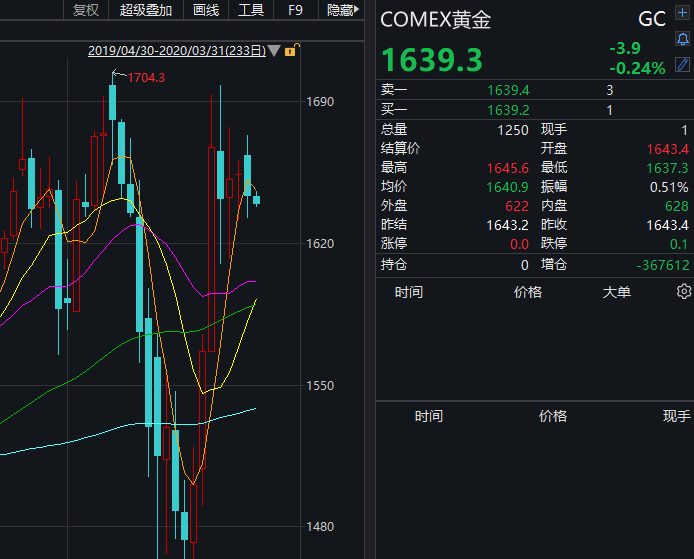Image resolution: width=694 pixels, height=559 pixels.
Task: Open the 工具 tools menu
Action: pyautogui.click(x=251, y=10)
